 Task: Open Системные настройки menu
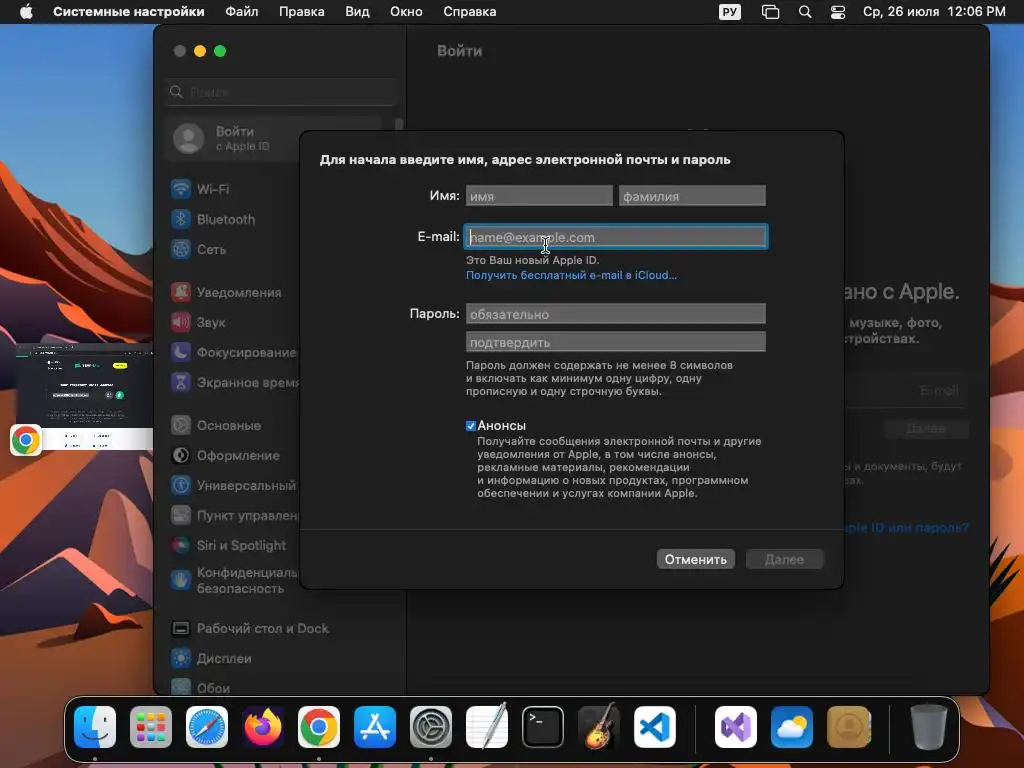click(x=129, y=12)
